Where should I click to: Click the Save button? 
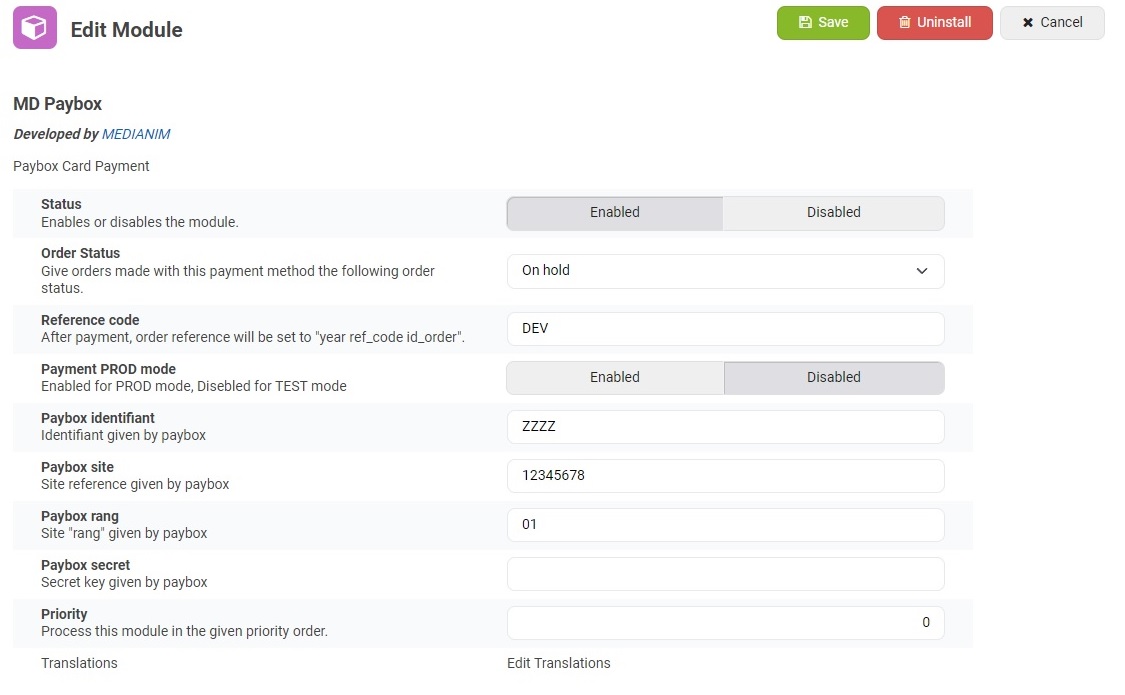(823, 23)
